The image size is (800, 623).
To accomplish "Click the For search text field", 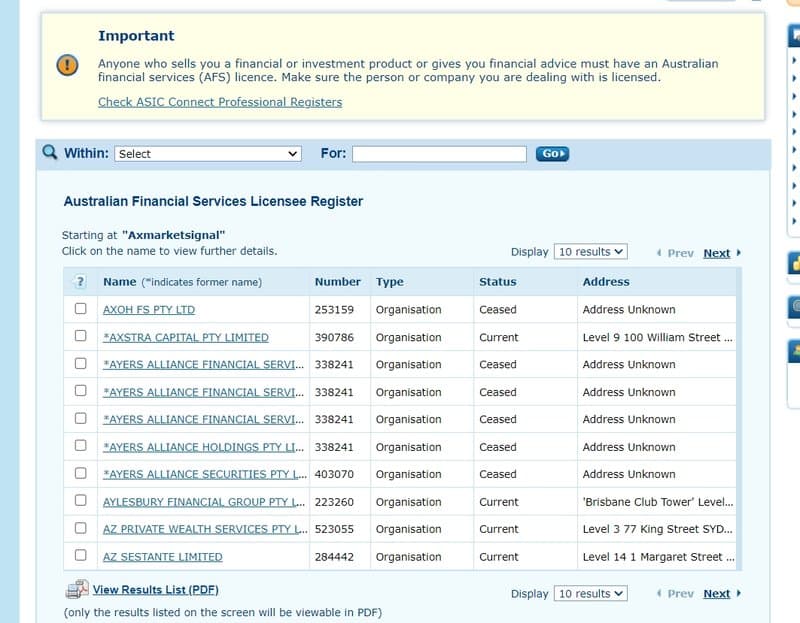I will (x=439, y=154).
